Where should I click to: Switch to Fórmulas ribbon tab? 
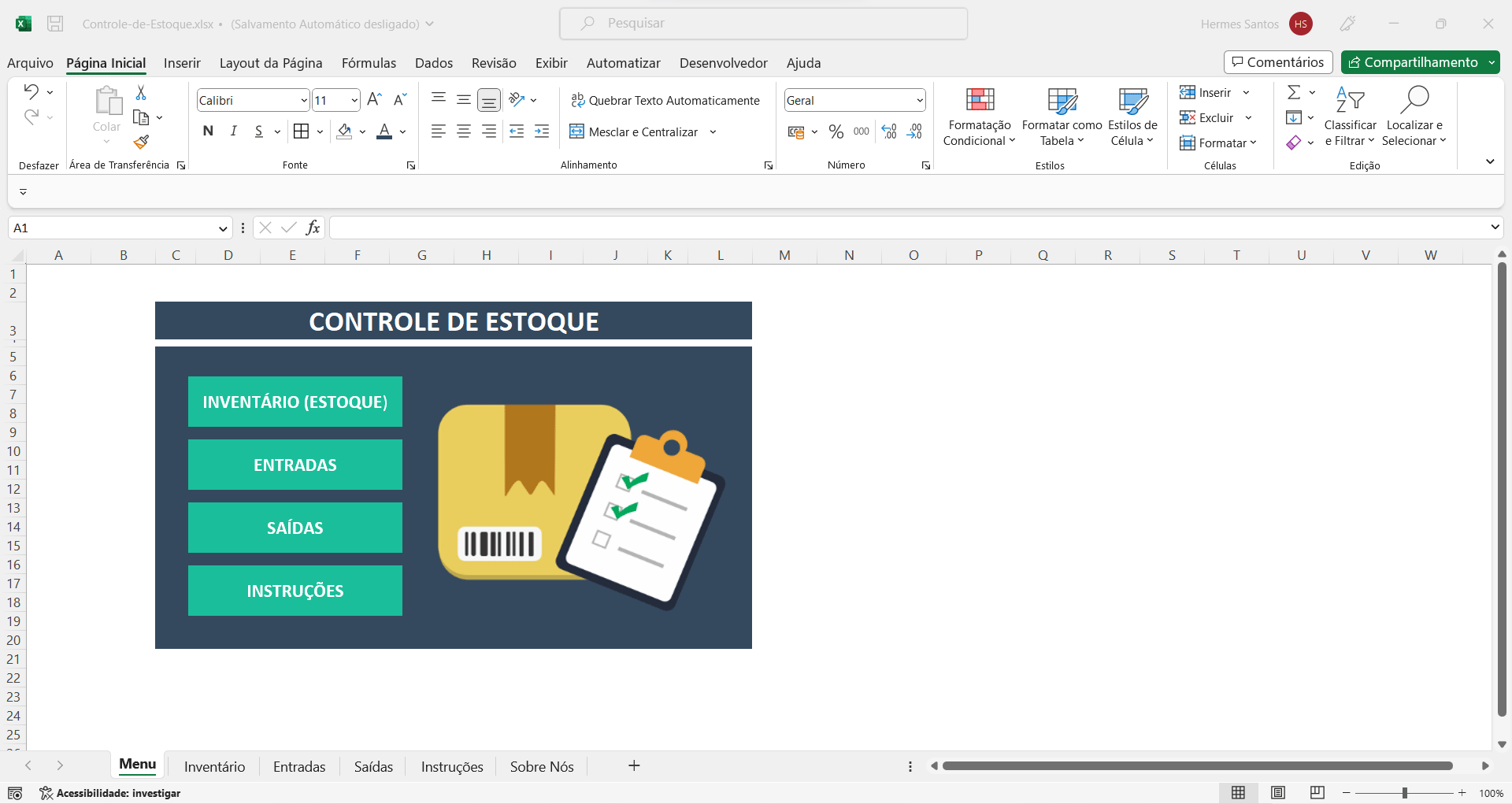pos(369,63)
